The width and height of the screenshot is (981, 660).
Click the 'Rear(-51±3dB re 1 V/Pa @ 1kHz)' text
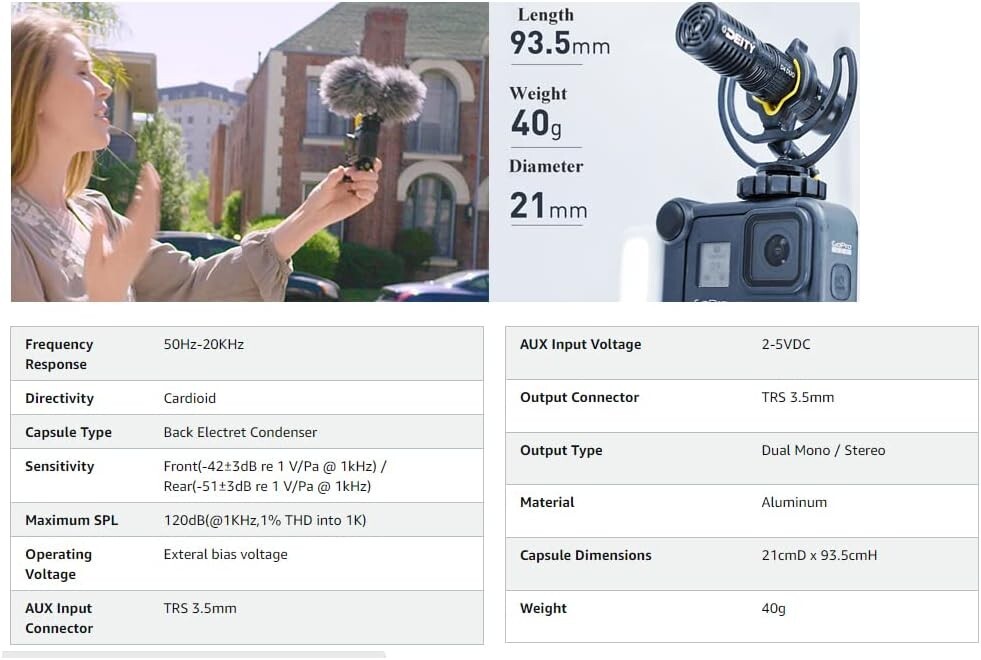pos(267,486)
